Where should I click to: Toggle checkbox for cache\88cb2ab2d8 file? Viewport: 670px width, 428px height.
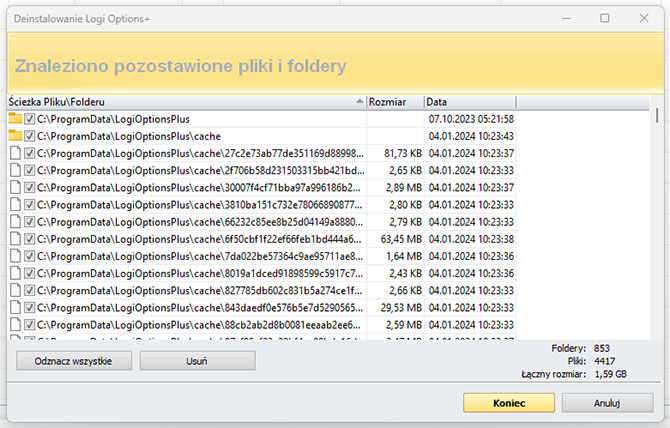click(x=29, y=325)
